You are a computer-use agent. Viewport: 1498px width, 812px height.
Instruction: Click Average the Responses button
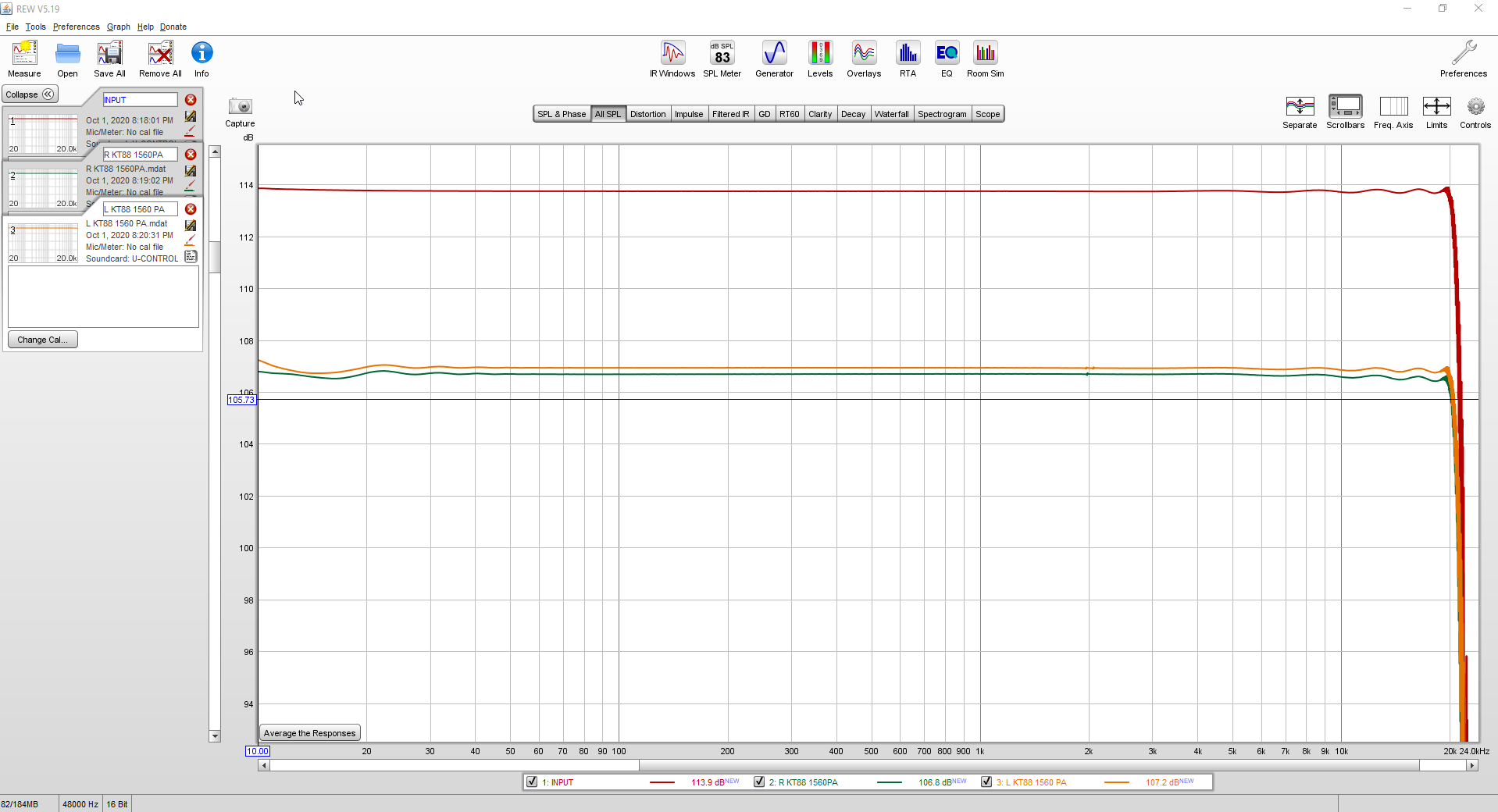(x=309, y=733)
